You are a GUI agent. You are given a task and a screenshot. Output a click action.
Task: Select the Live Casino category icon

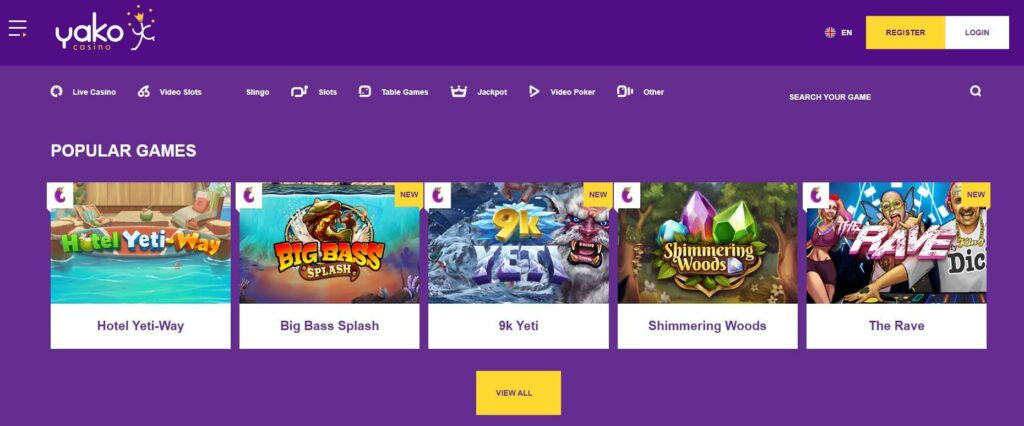(57, 91)
